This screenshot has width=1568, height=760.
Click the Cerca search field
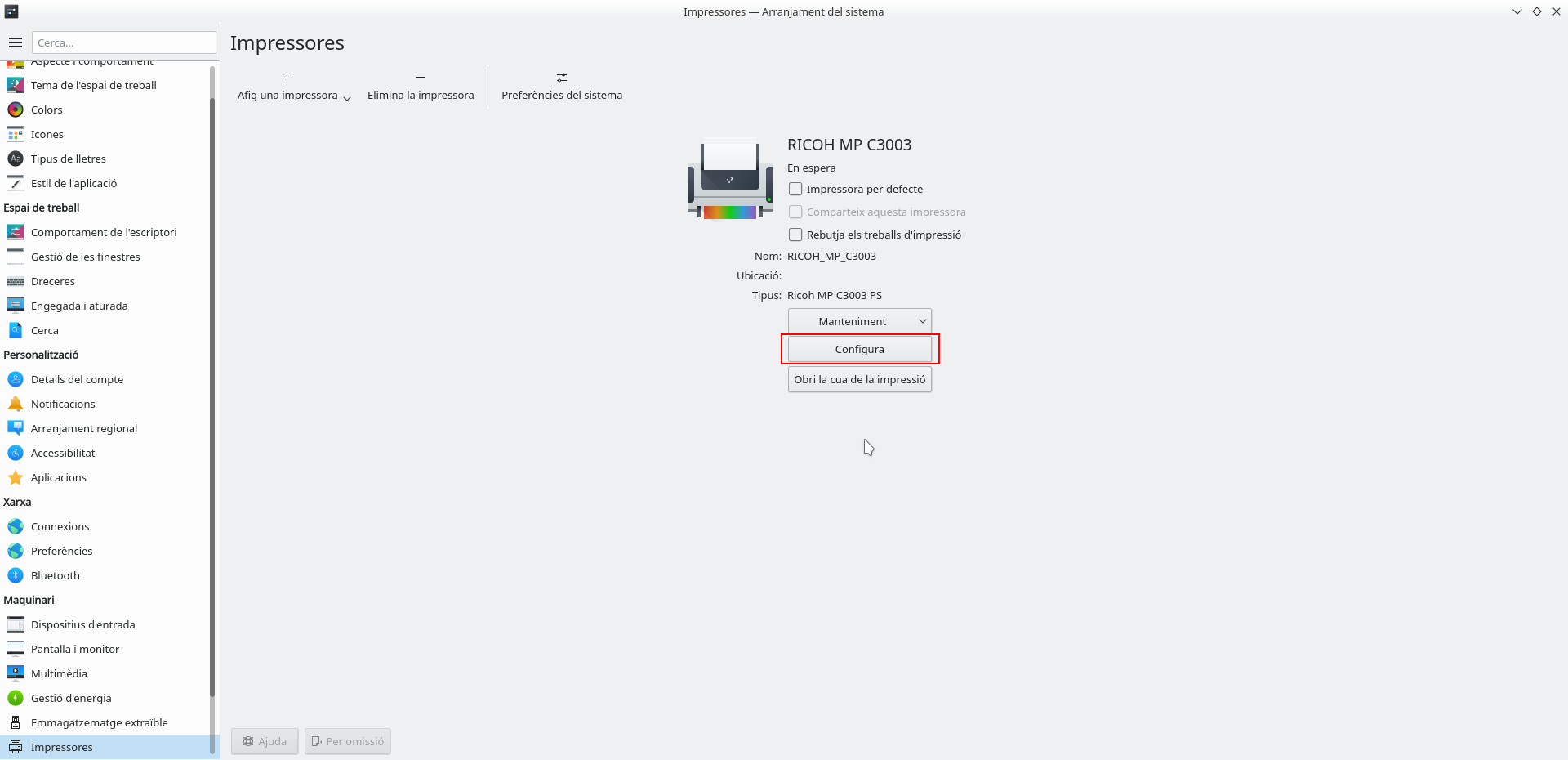coord(124,42)
